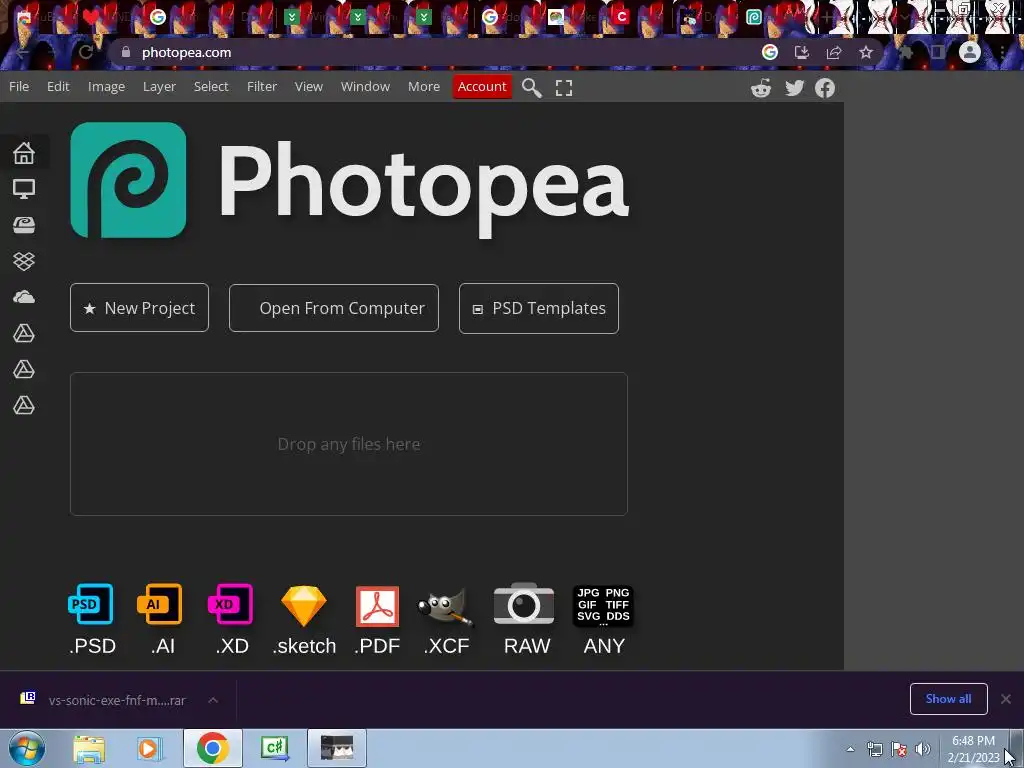Click the share icon in address bar
Viewport: 1024px width, 768px height.
tap(834, 52)
